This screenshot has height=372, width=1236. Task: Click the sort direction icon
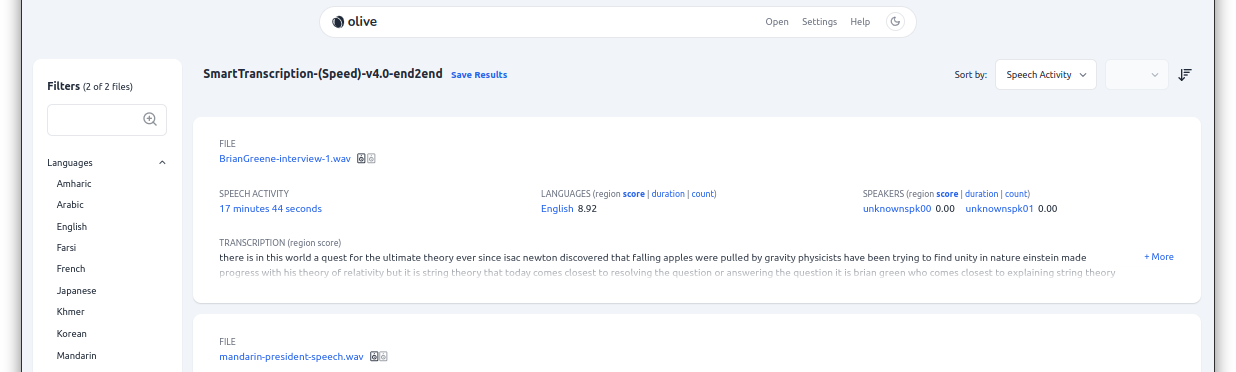coord(1185,75)
